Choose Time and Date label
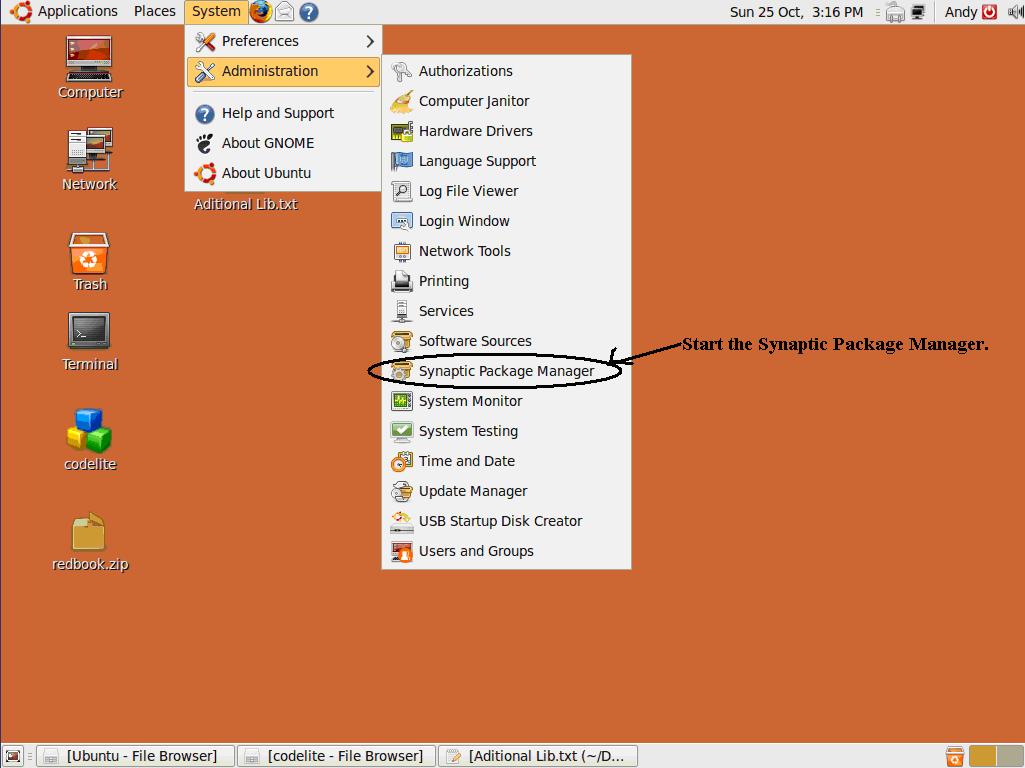Image resolution: width=1025 pixels, height=768 pixels. 467,461
